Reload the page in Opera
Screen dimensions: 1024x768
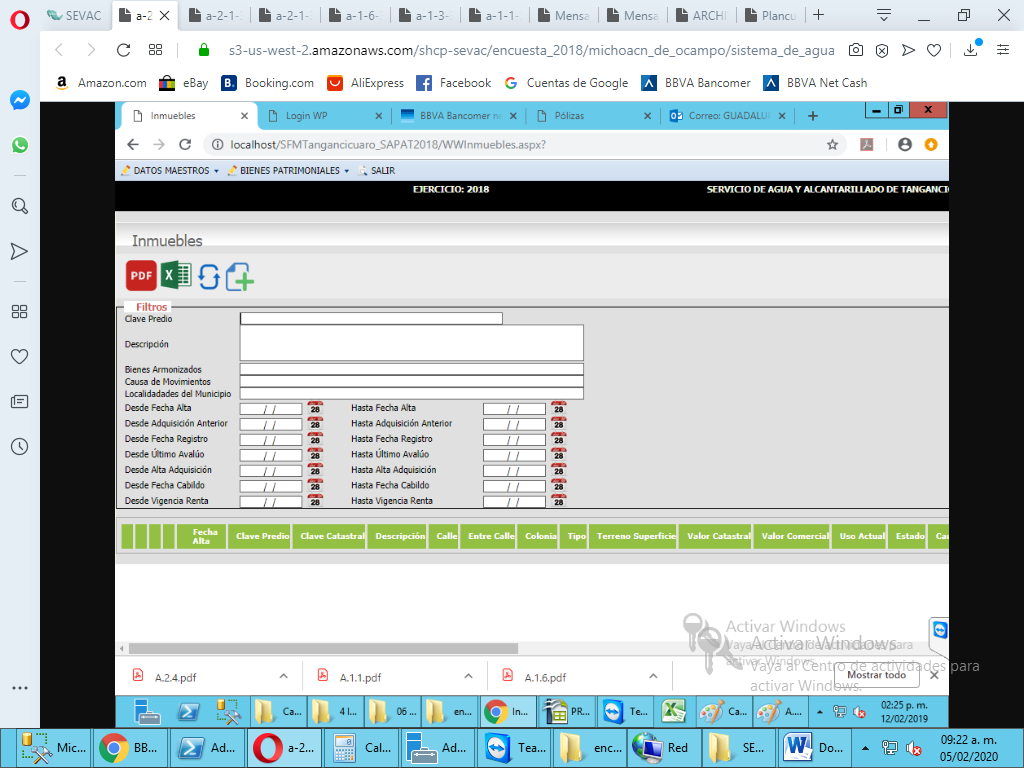123,50
